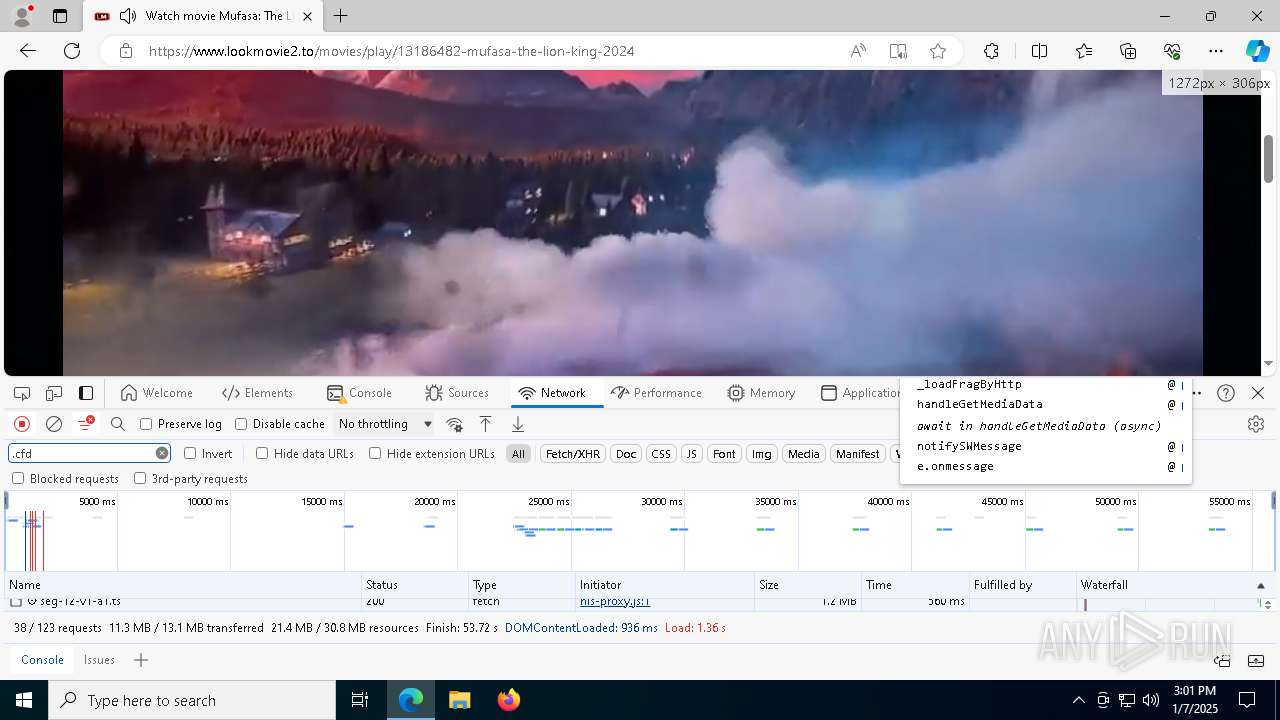1280x720 pixels.
Task: Import HAR file upload arrow
Action: [x=485, y=424]
